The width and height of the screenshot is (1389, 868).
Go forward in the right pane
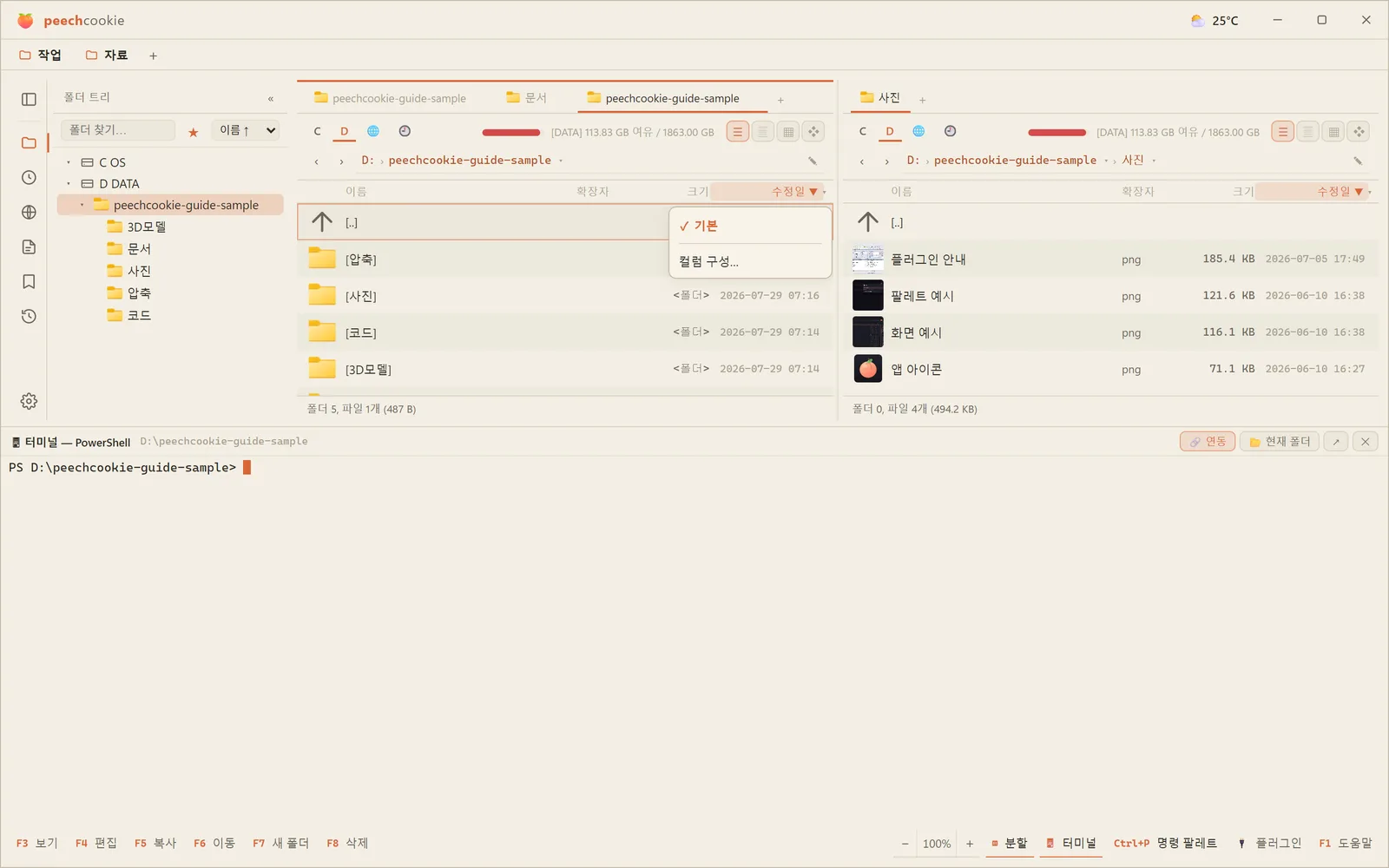886,161
